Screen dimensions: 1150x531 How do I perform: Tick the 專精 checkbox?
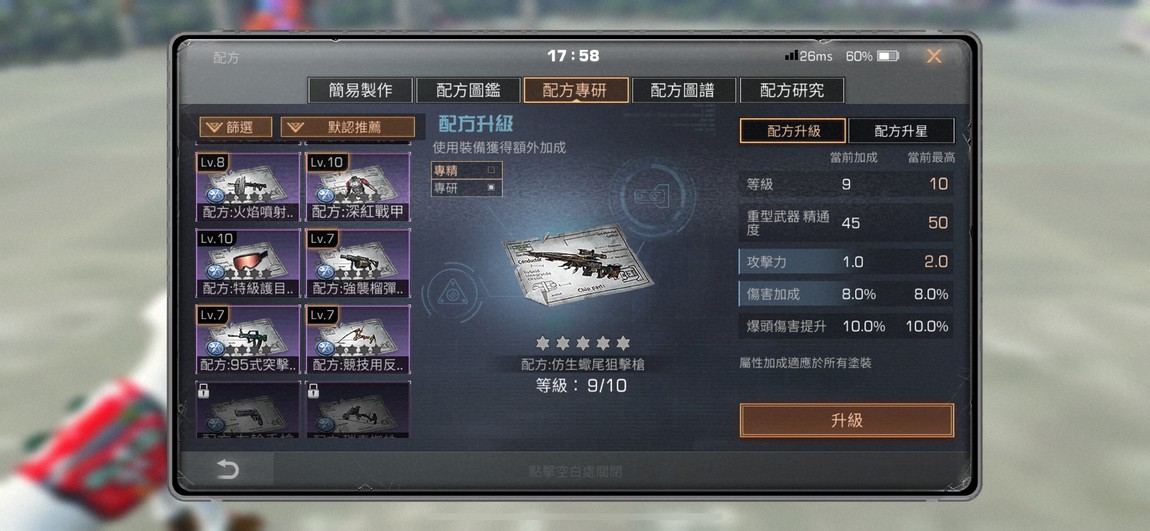pyautogui.click(x=491, y=170)
